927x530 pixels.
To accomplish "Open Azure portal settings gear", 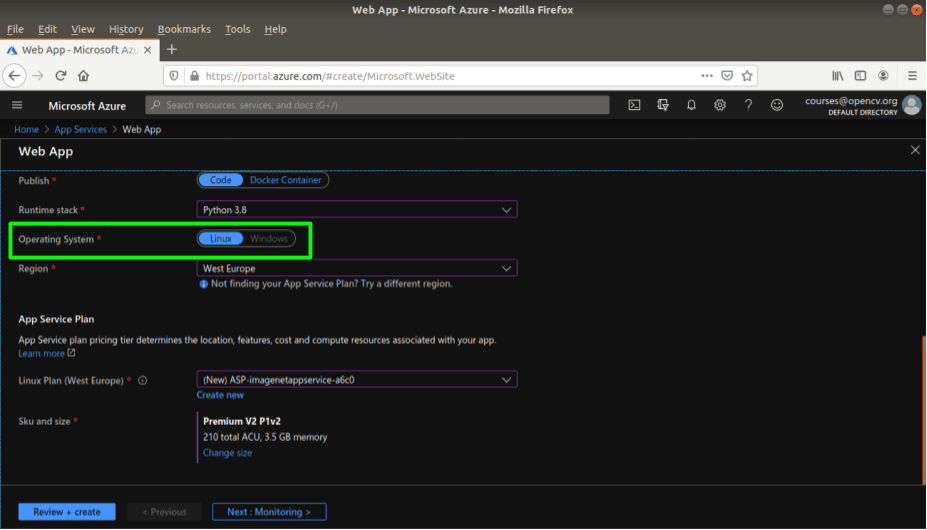I will 719,105.
